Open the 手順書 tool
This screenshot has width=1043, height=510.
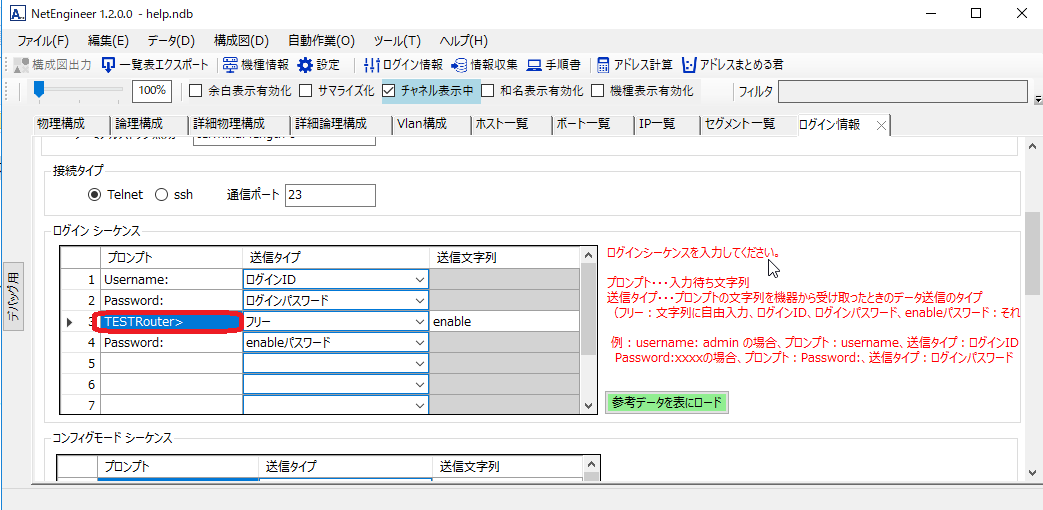click(x=535, y=65)
